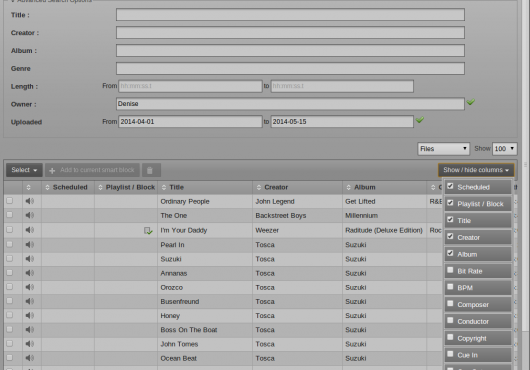Enable the Copyright column

point(450,337)
